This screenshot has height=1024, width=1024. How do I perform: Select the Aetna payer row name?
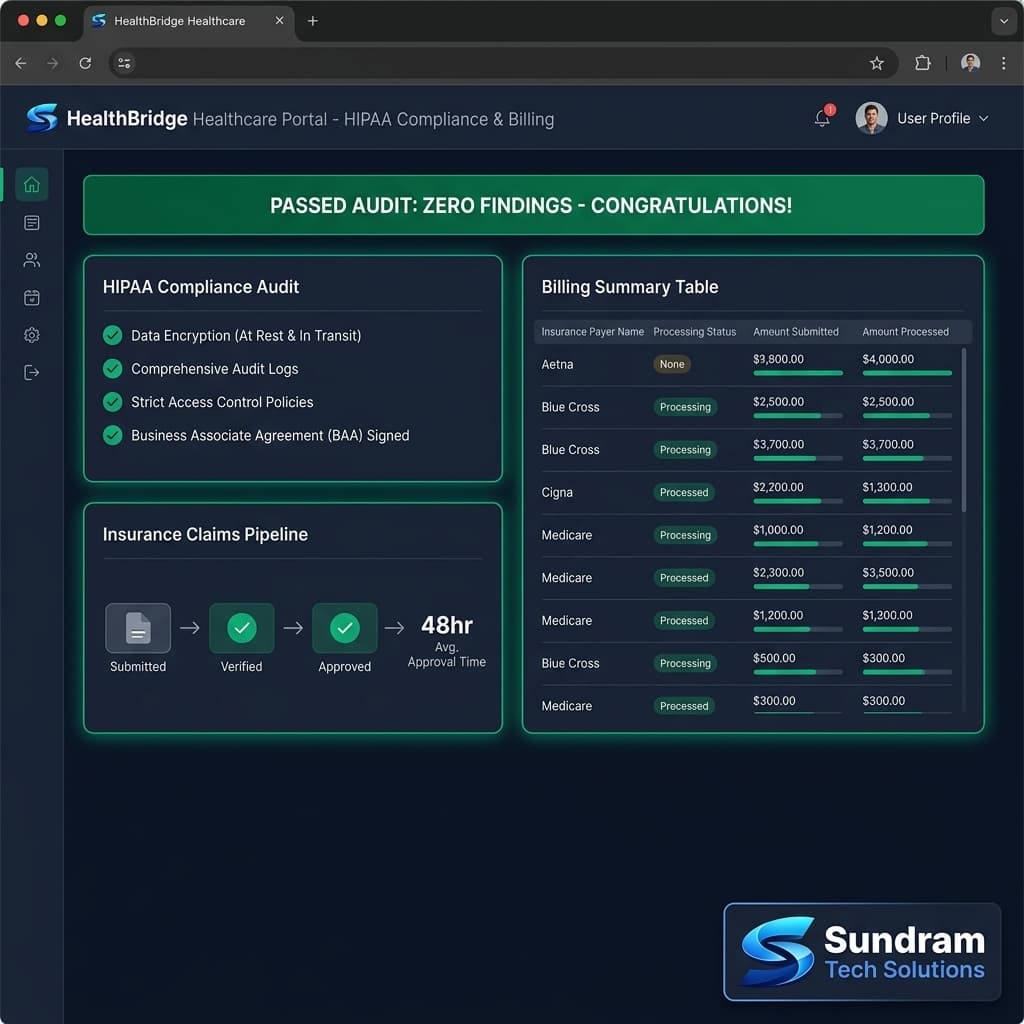pos(557,364)
